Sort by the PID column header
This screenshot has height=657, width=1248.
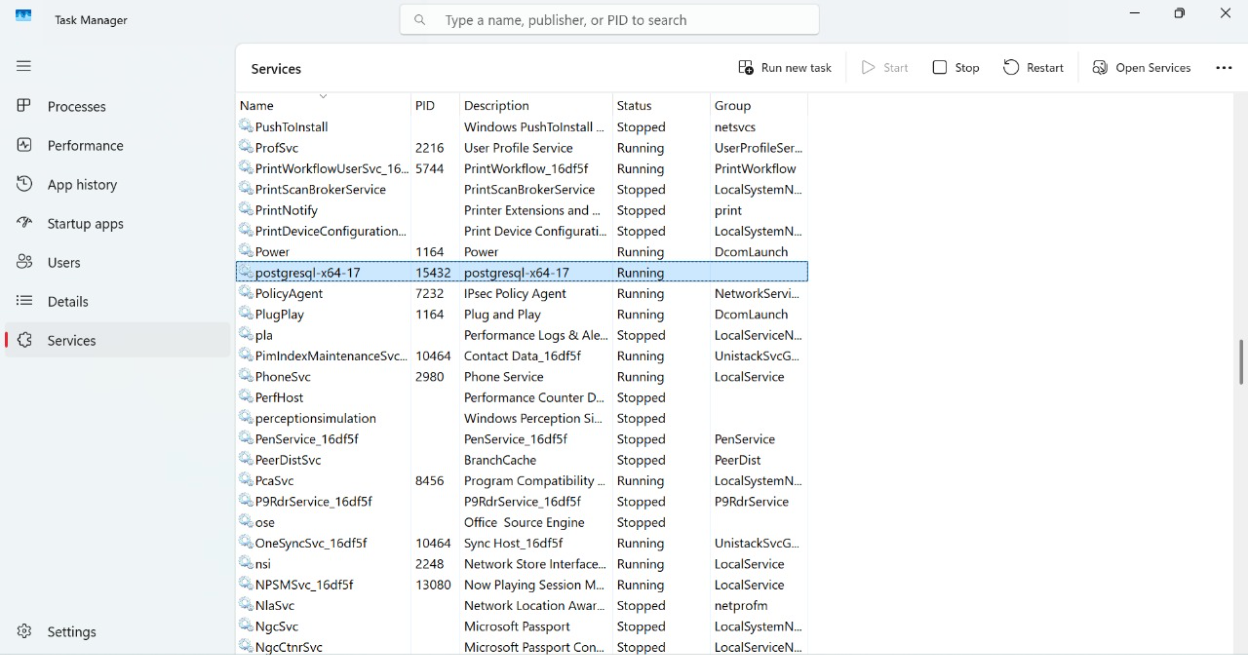click(425, 106)
